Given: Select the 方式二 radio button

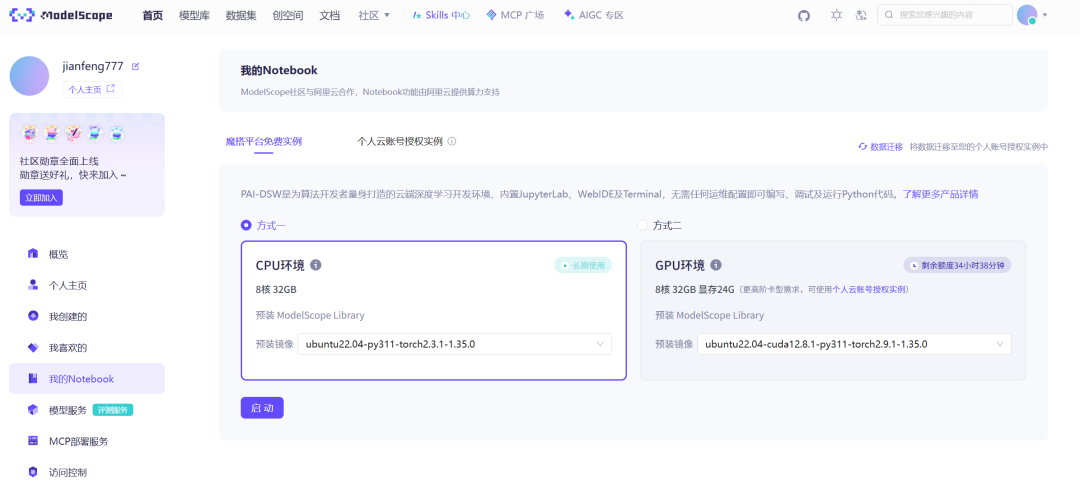Looking at the screenshot, I should tap(643, 225).
